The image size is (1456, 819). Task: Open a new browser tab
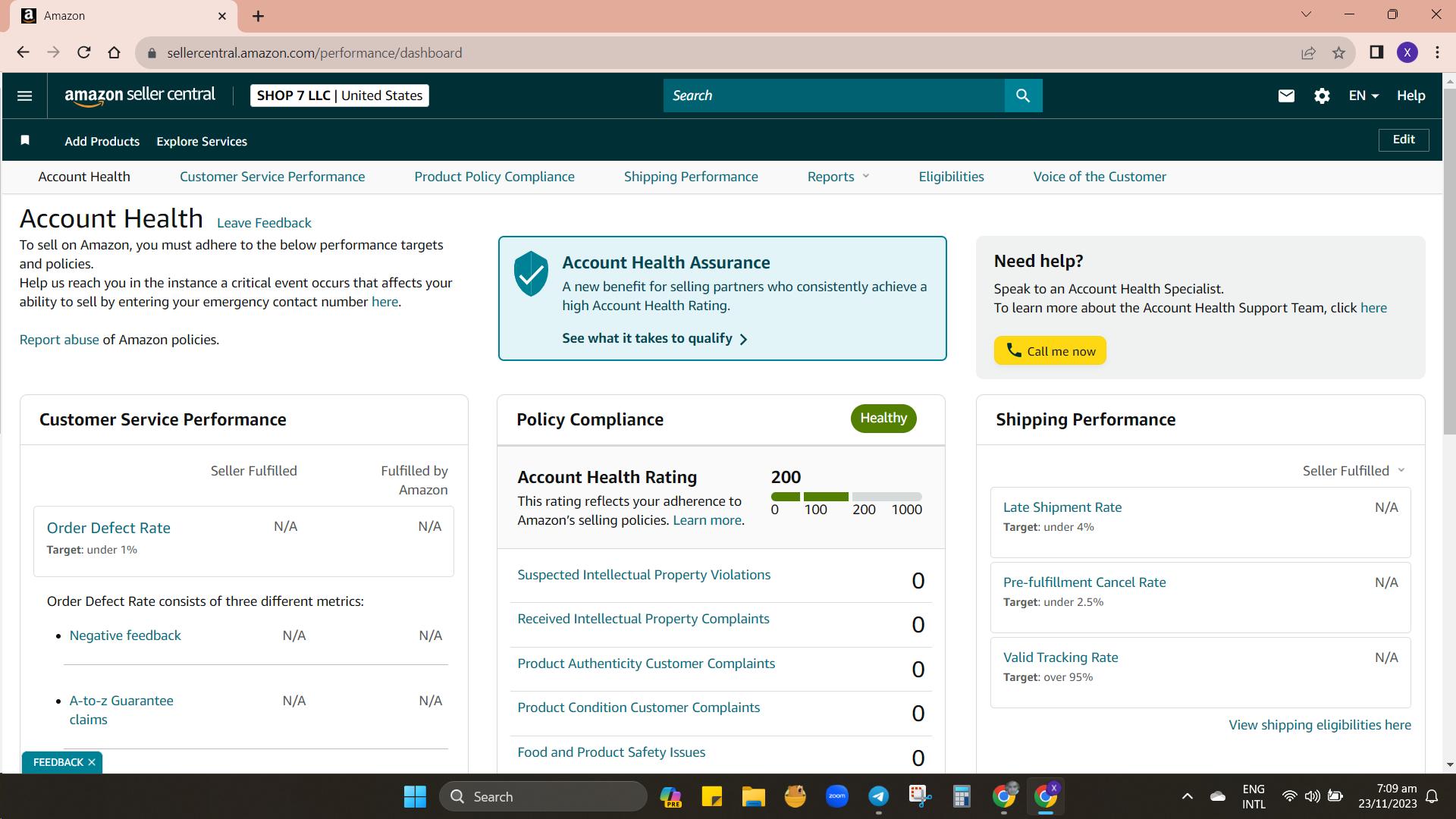coord(259,16)
